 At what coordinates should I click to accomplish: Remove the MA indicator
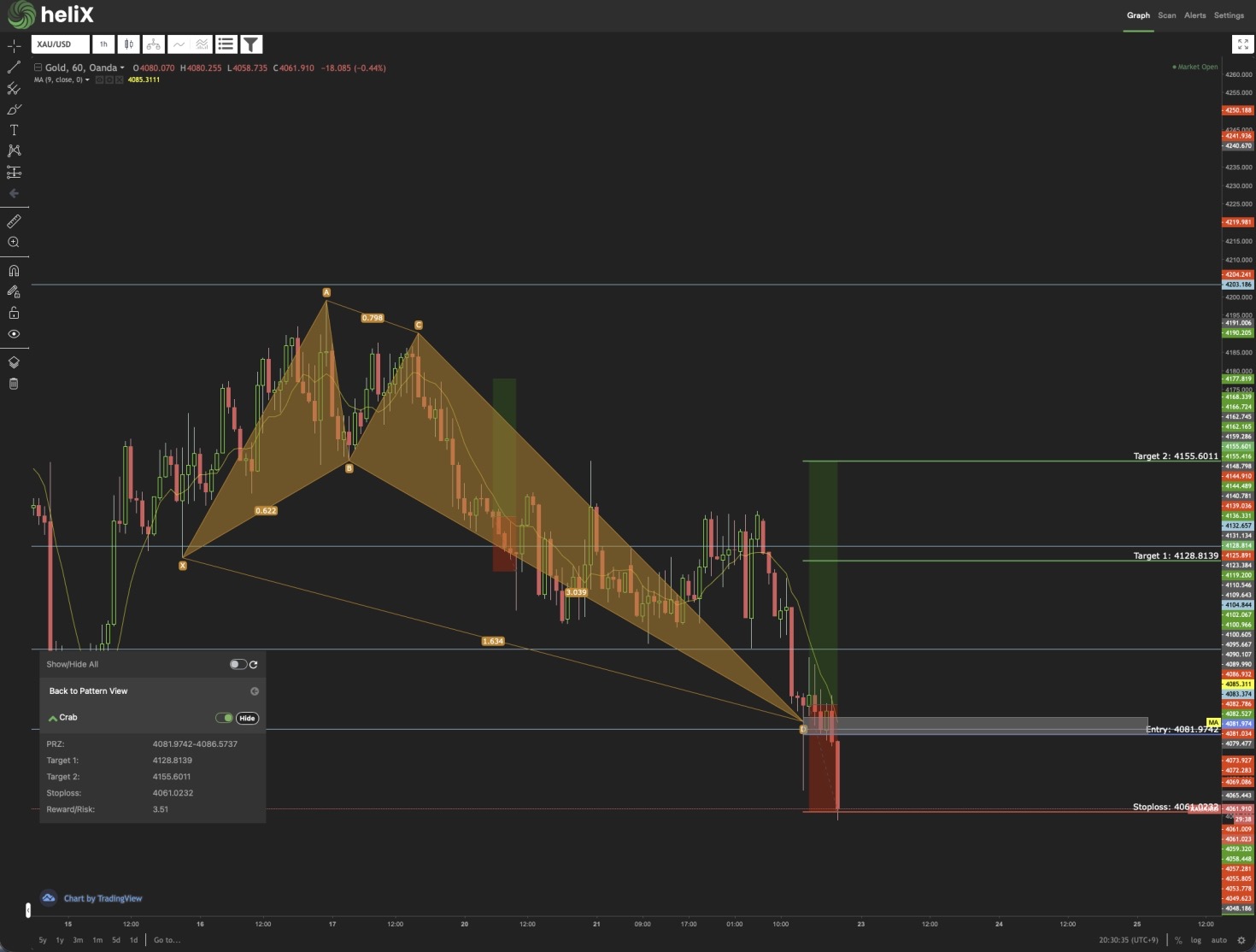point(119,79)
